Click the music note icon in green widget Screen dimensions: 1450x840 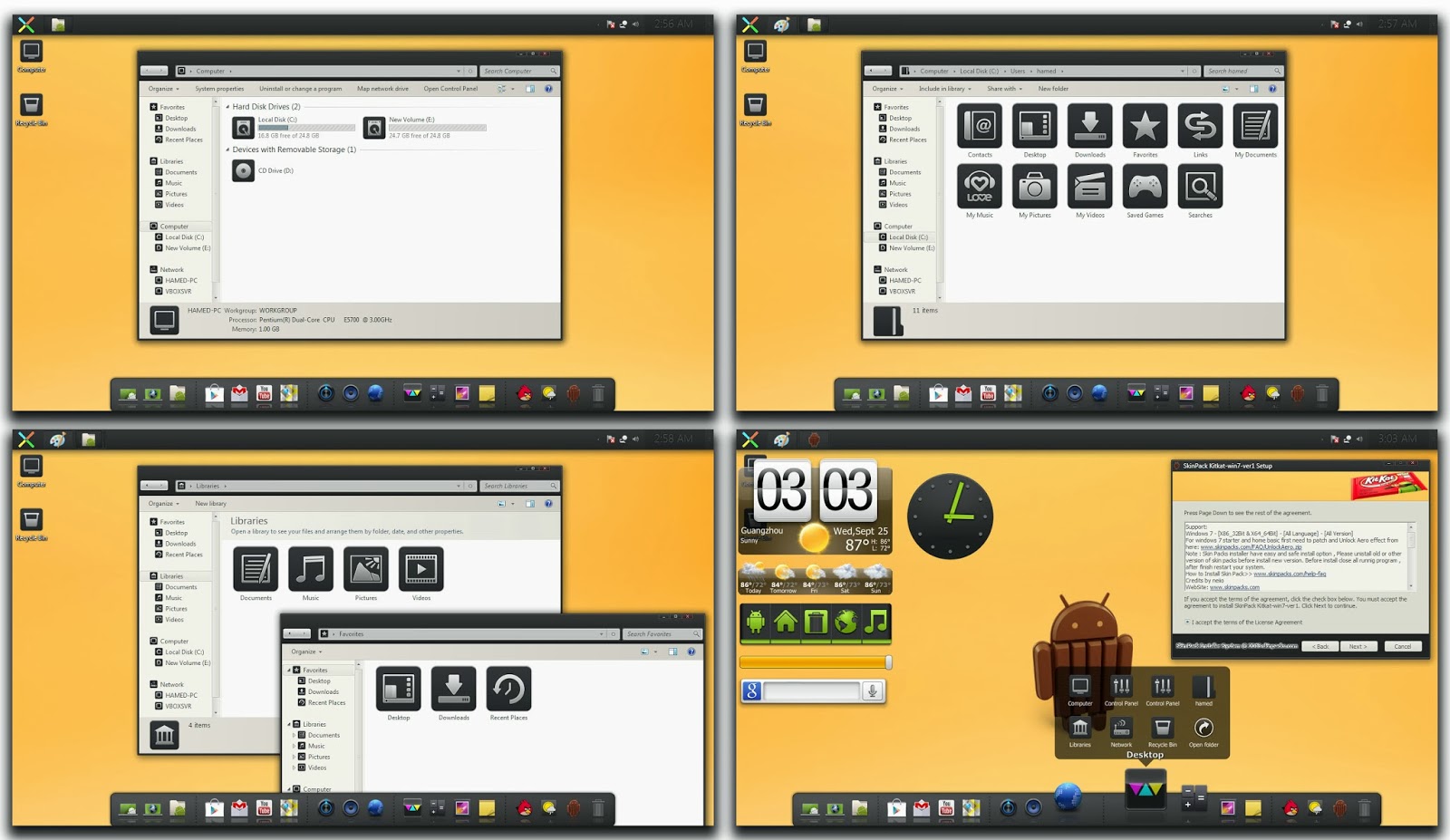click(x=876, y=622)
